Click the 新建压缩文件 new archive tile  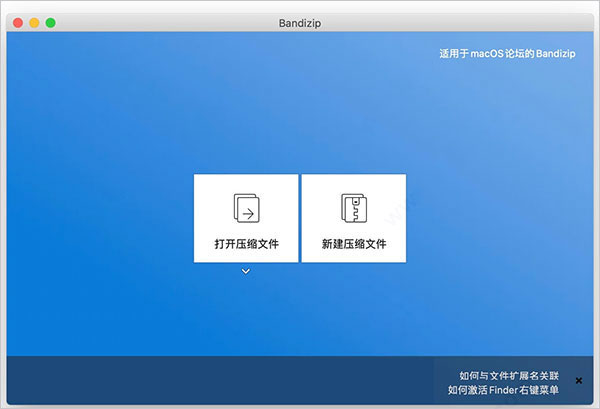(354, 218)
